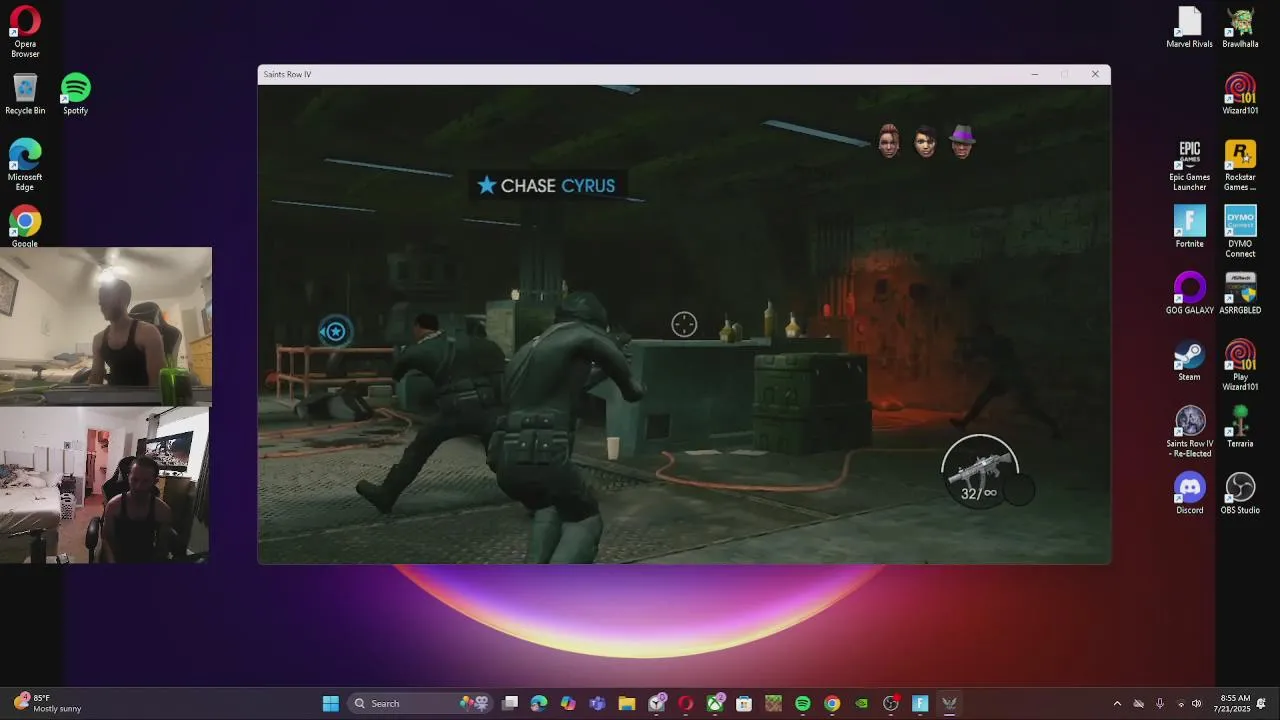This screenshot has width=1280, height=720.
Task: Select the Discord desktop shortcut
Action: coord(1189,494)
